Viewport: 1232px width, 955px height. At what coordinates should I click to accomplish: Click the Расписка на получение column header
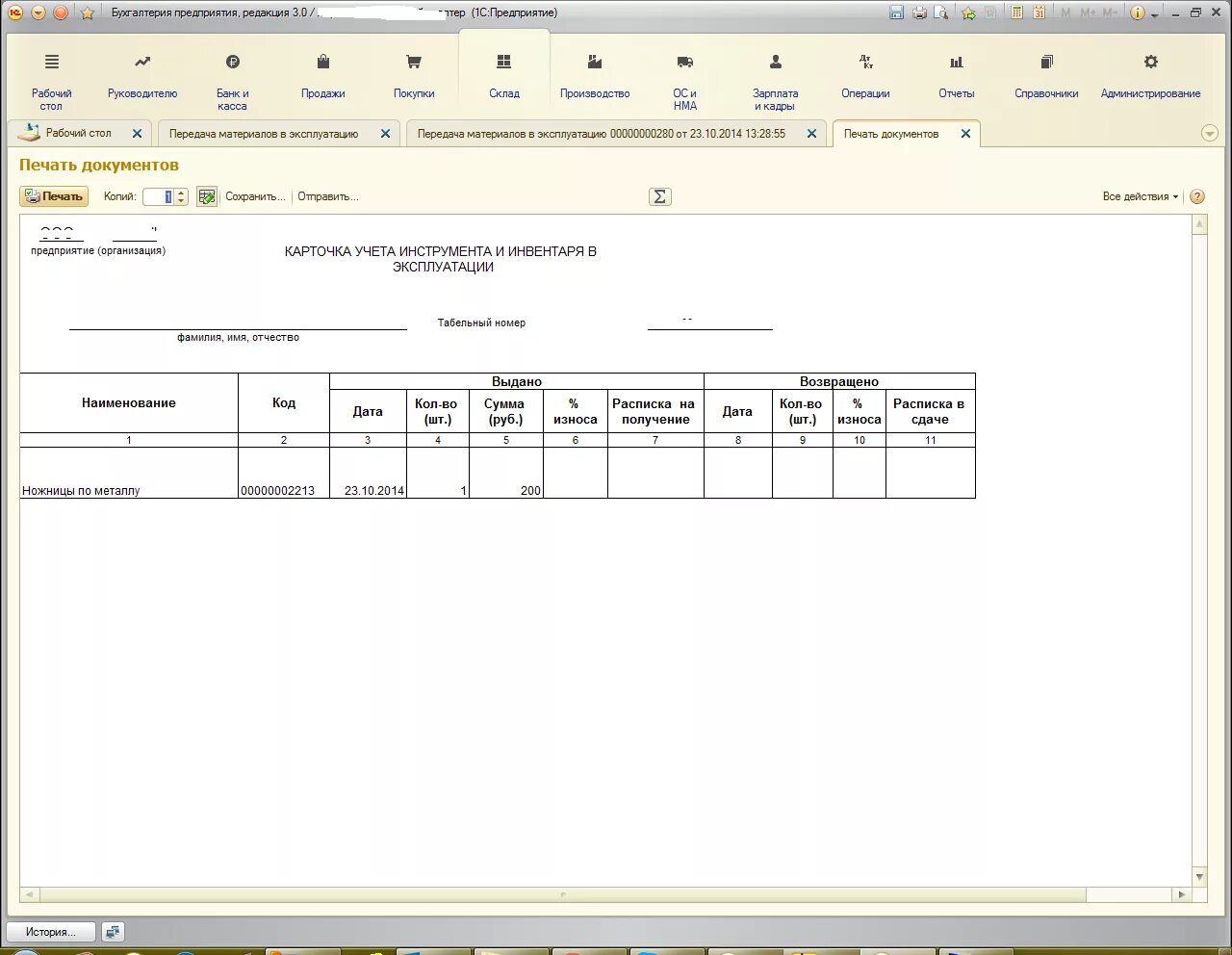tap(655, 411)
